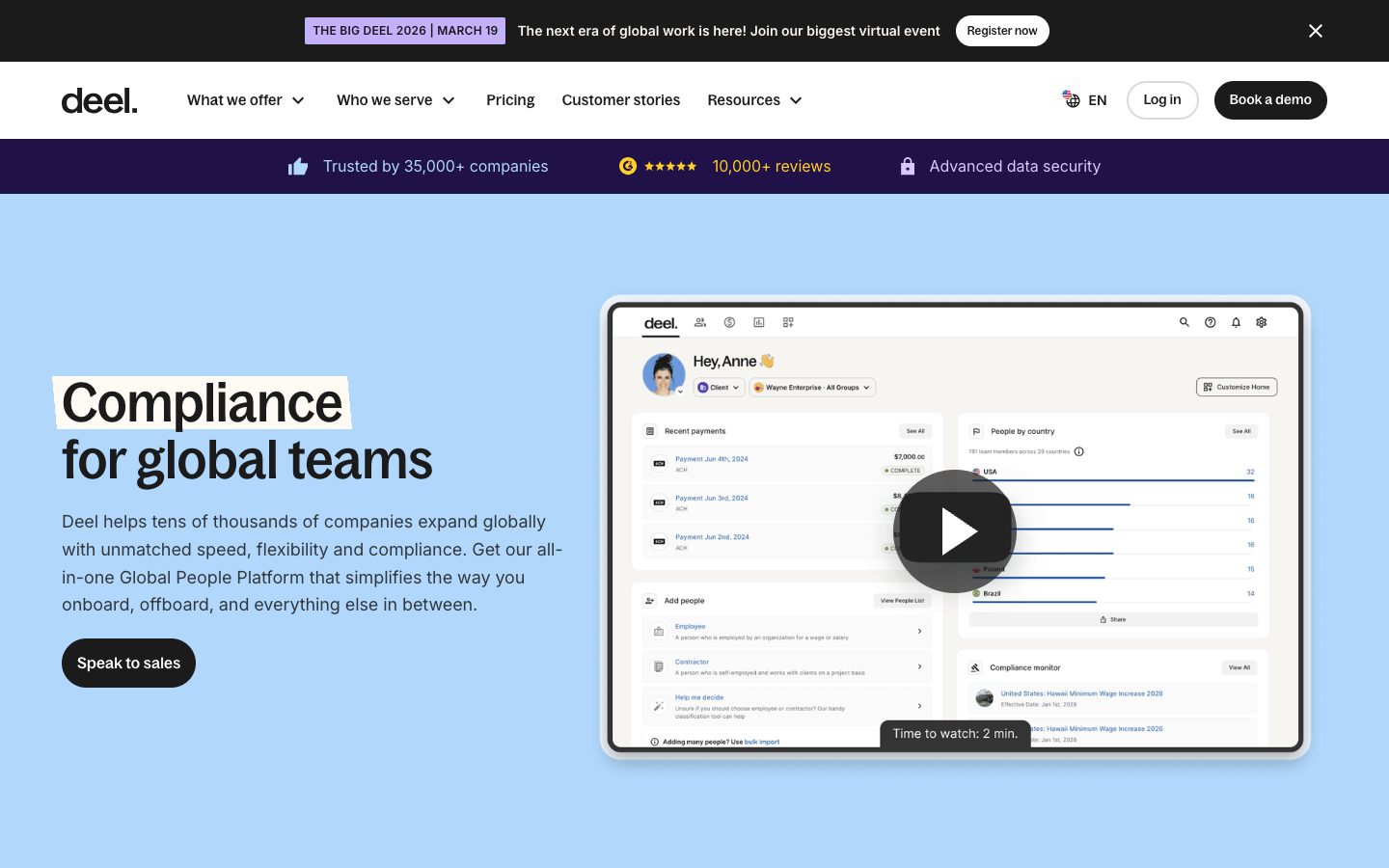Click Speak to sales button

(x=128, y=663)
